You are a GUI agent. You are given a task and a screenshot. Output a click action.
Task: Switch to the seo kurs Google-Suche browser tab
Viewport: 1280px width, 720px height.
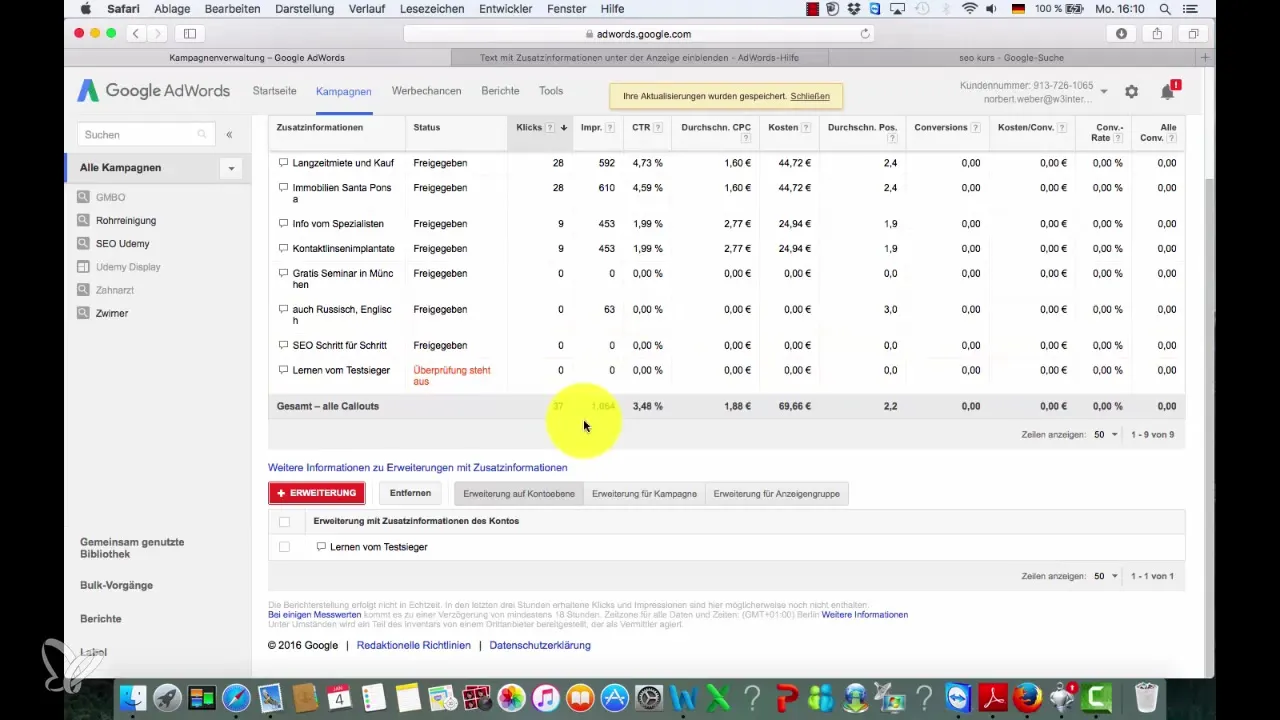click(1014, 58)
